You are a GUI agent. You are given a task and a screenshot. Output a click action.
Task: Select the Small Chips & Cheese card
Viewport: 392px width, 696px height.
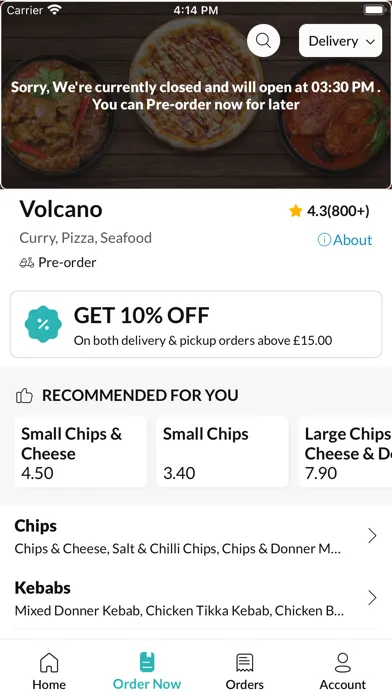click(x=81, y=452)
